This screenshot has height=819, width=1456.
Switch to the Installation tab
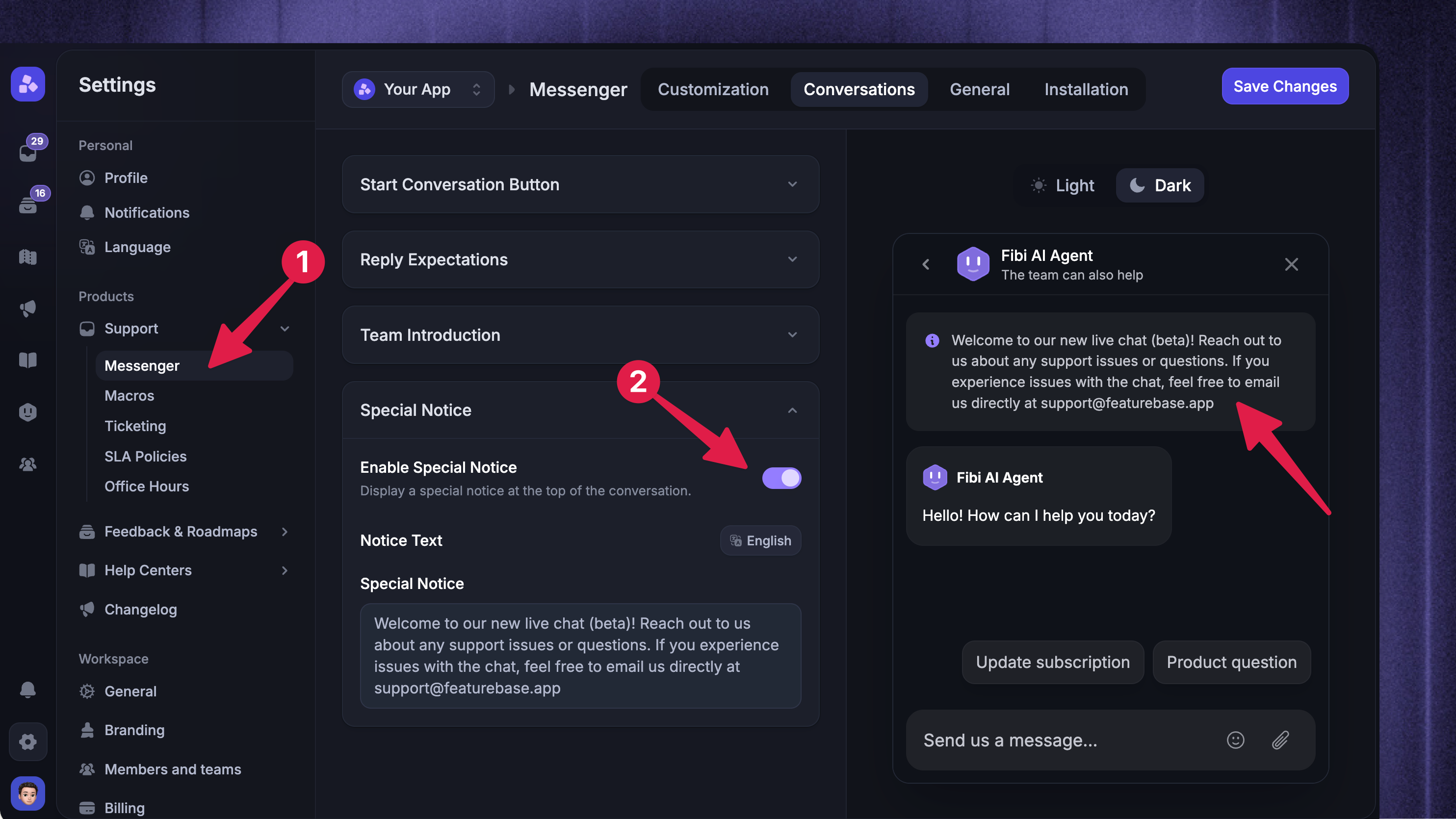pyautogui.click(x=1086, y=89)
